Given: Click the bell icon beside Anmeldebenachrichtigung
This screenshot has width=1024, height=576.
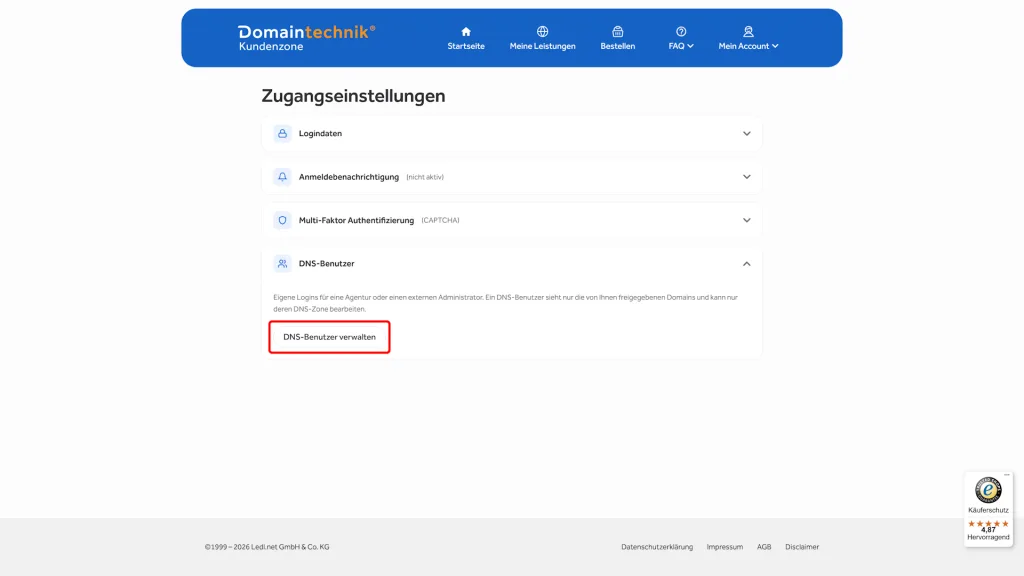Looking at the screenshot, I should [x=282, y=177].
